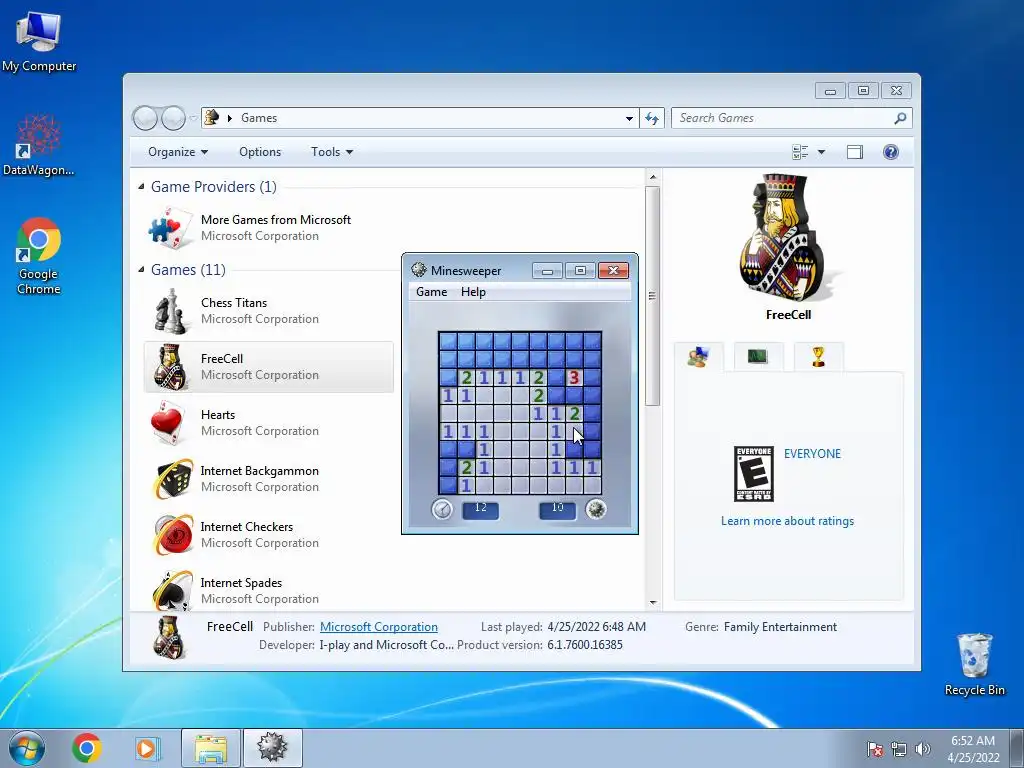Switch to the Explorer taskbar button

[x=211, y=748]
